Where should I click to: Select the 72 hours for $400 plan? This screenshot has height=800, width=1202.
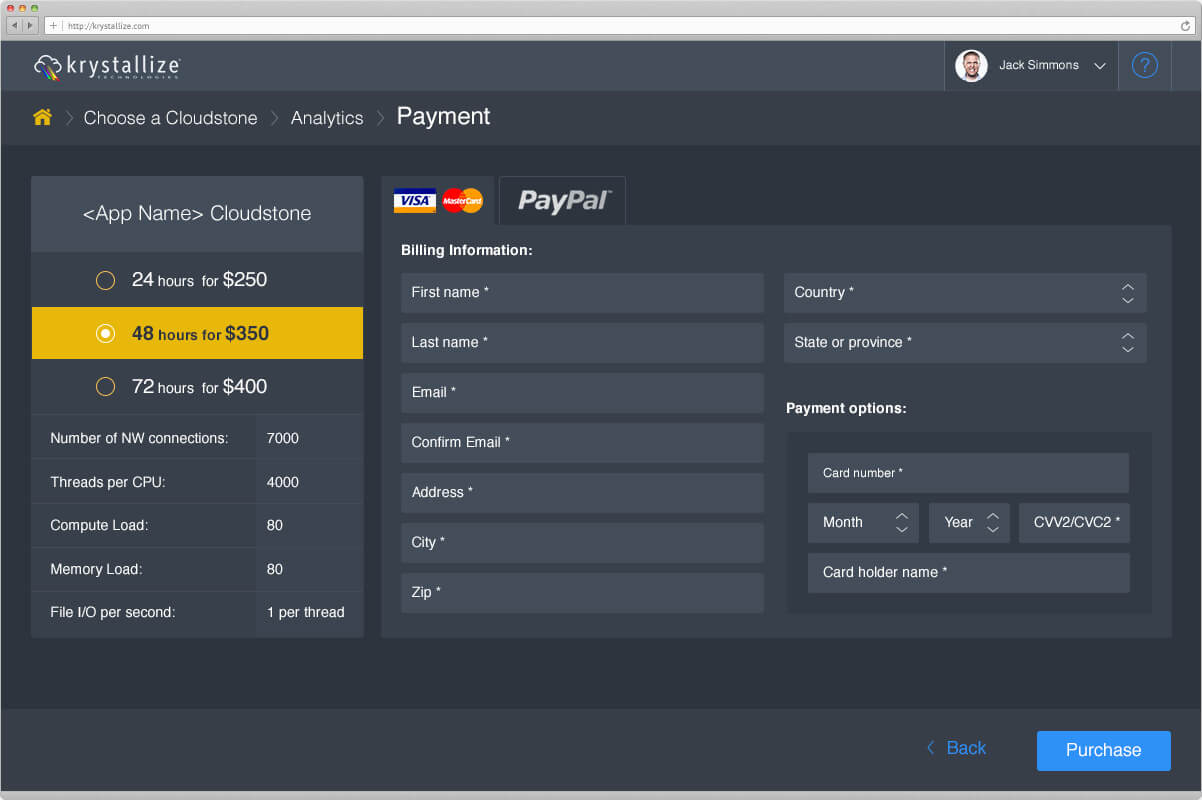point(105,387)
